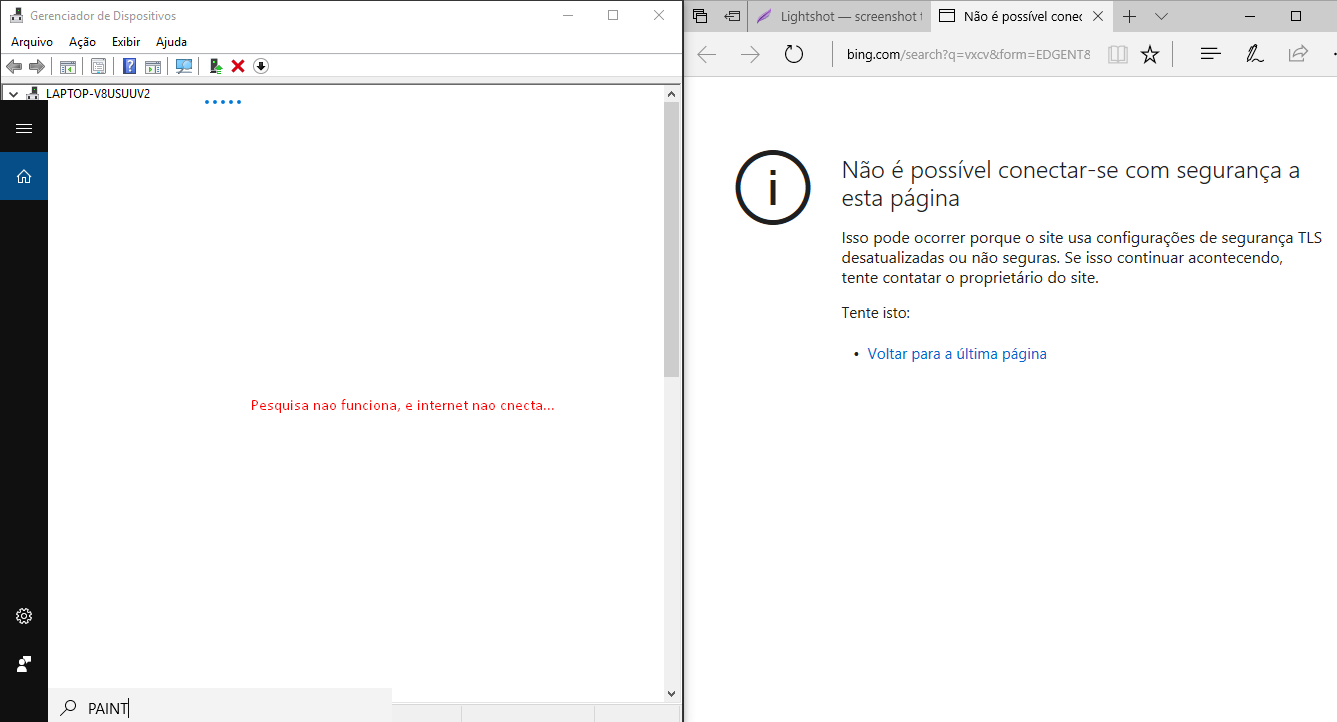Click the bing.com address bar in Edge
This screenshot has width=1337, height=722.
968,54
